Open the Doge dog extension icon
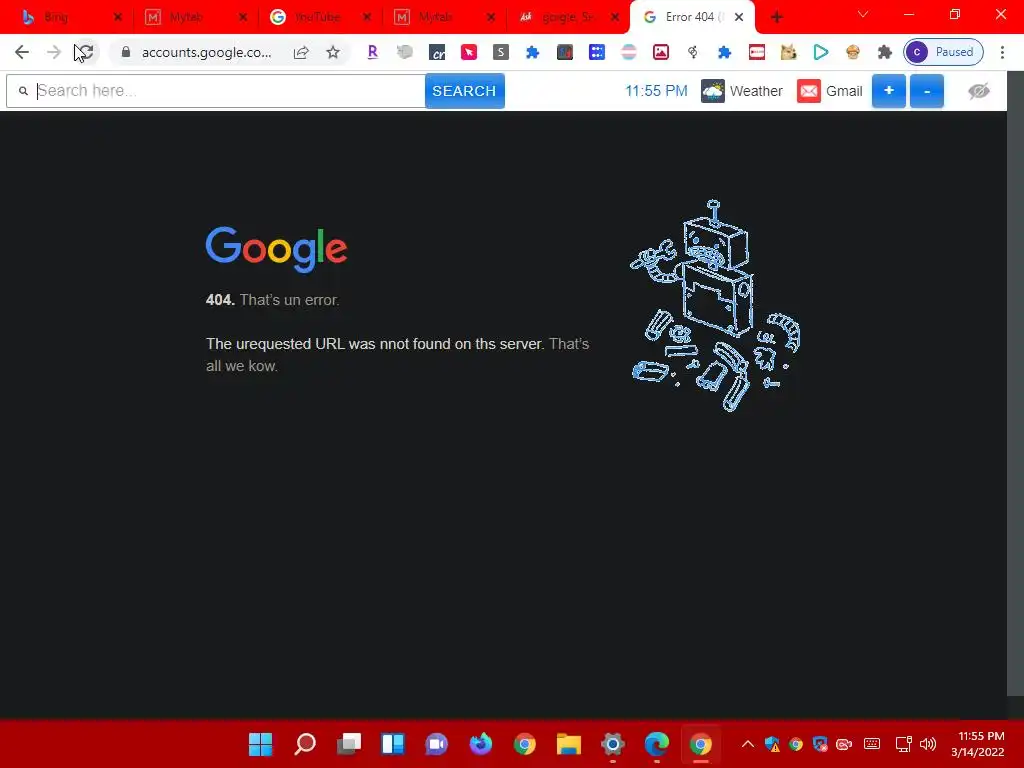 (789, 52)
